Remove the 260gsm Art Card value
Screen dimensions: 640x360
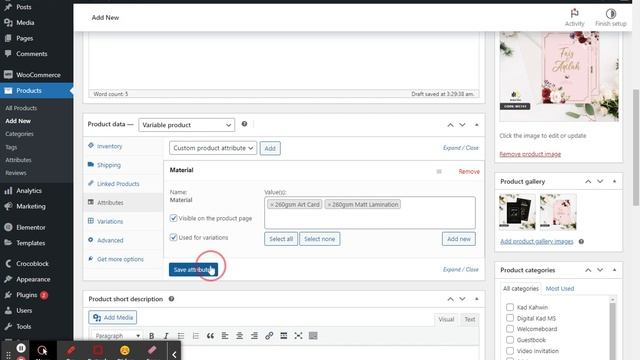272,204
